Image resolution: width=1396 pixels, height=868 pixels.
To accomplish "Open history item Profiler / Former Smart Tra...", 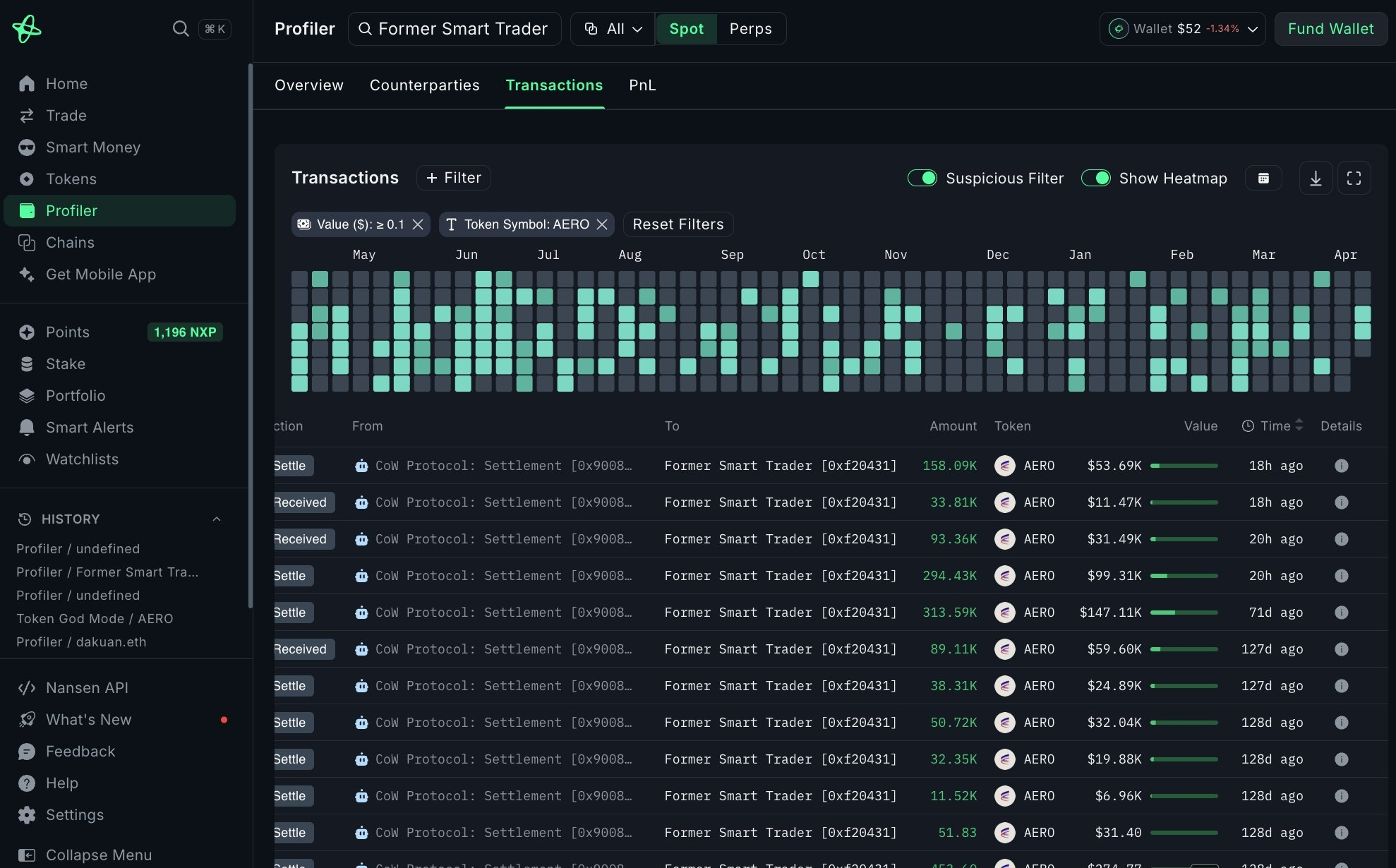I will point(107,572).
